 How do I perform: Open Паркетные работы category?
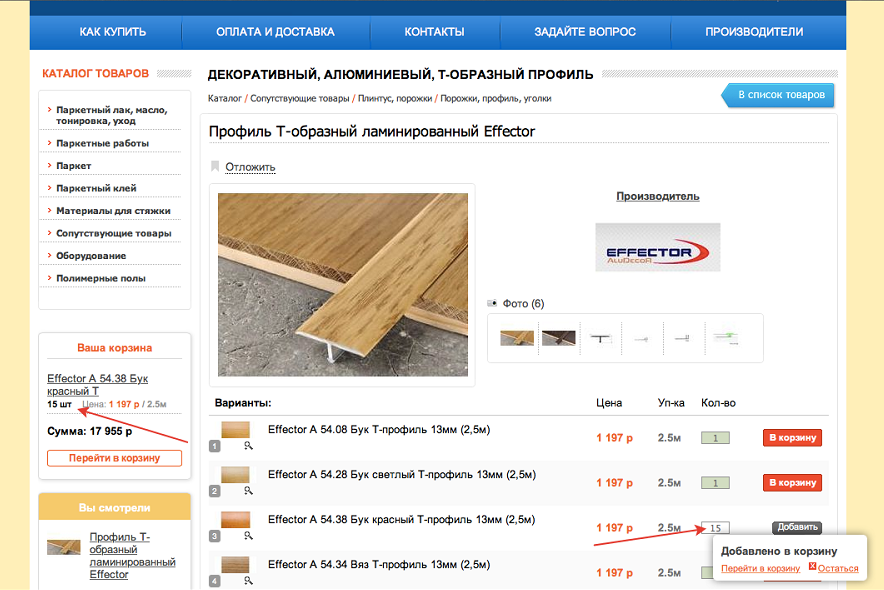pyautogui.click(x=102, y=143)
